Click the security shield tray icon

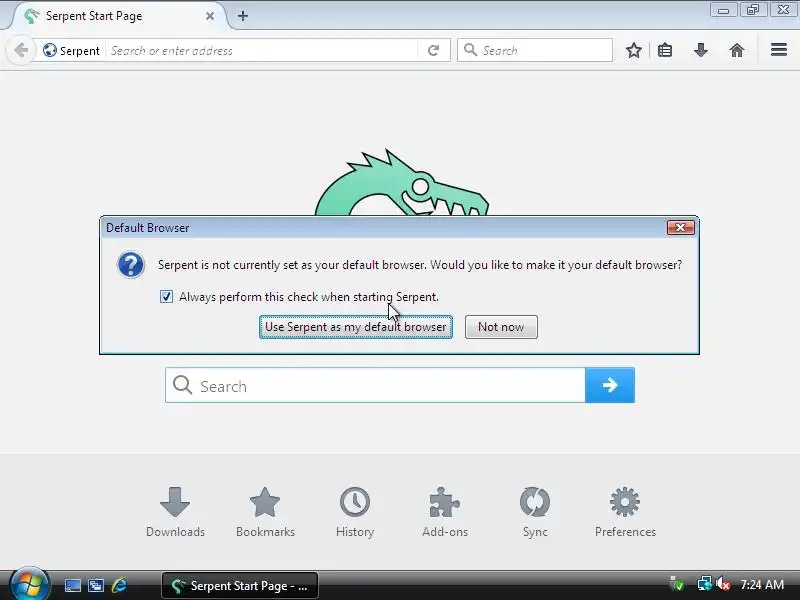(x=677, y=584)
